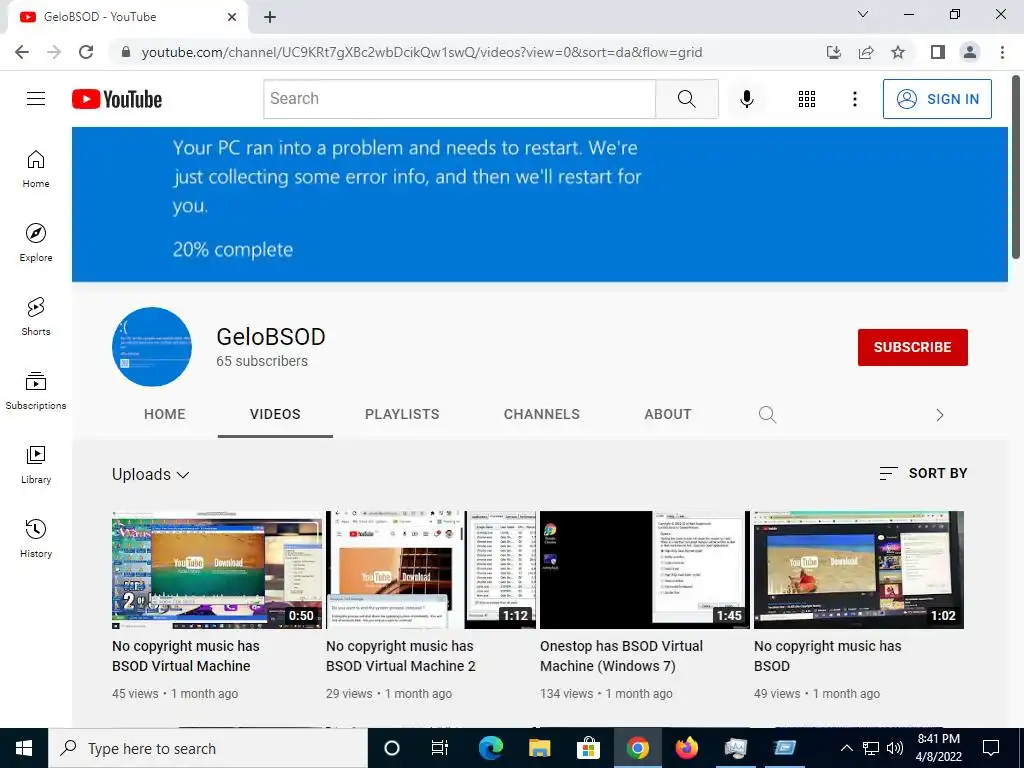Close the GeloBSOD browser tab
This screenshot has width=1024, height=768.
click(x=232, y=17)
